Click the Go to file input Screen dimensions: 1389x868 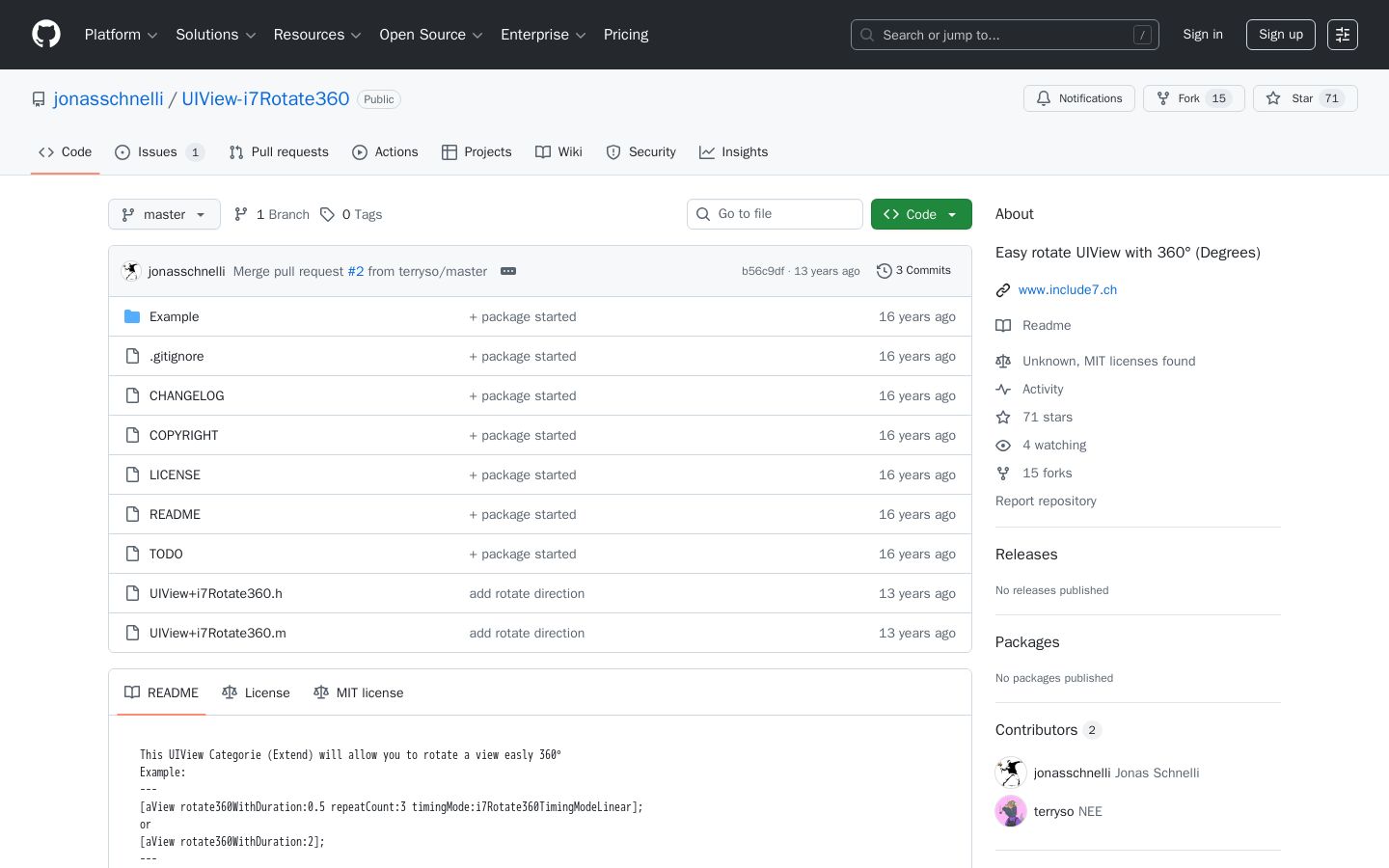click(x=775, y=214)
